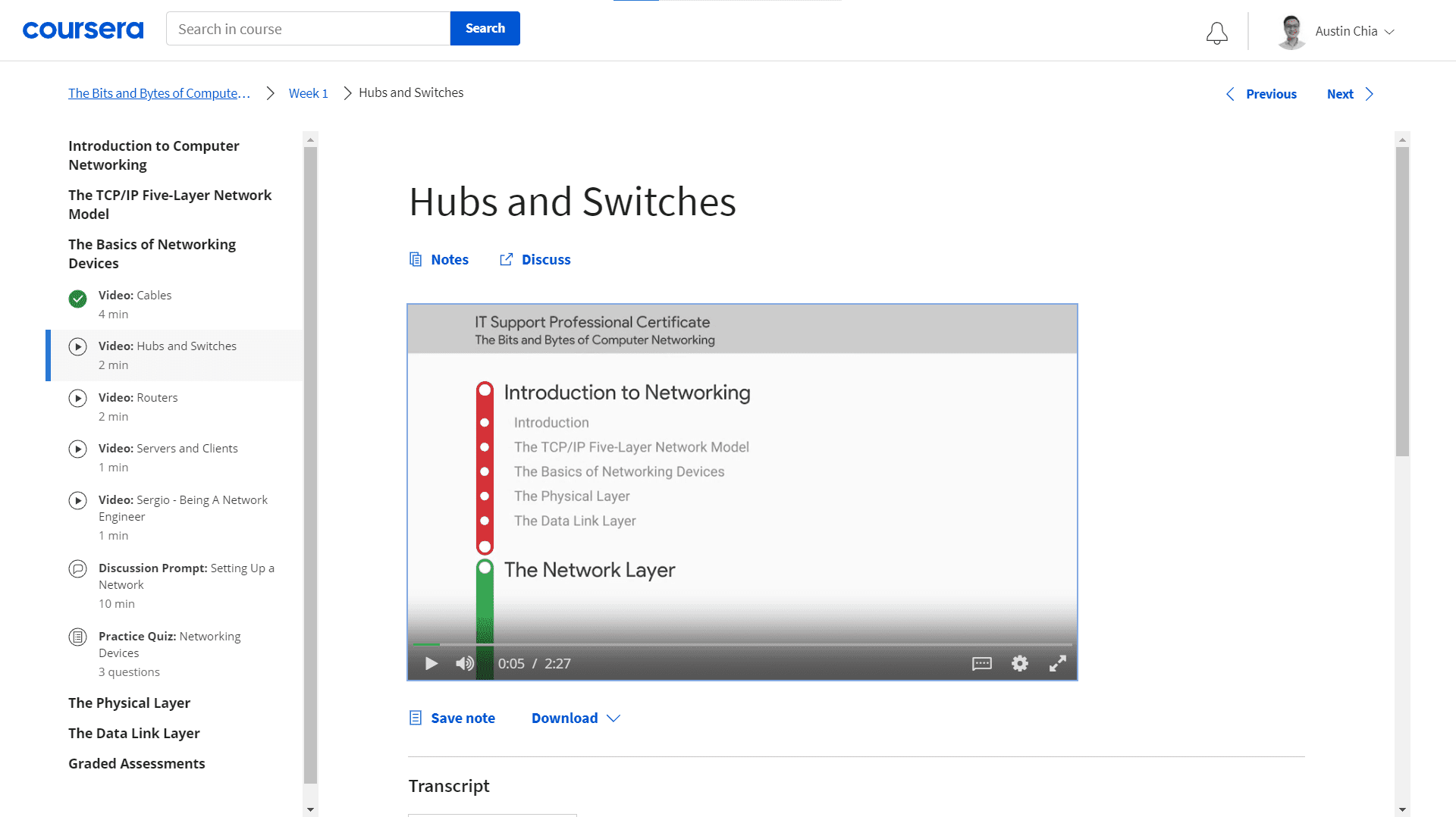
Task: Toggle subtitles in the video player
Action: 981,663
